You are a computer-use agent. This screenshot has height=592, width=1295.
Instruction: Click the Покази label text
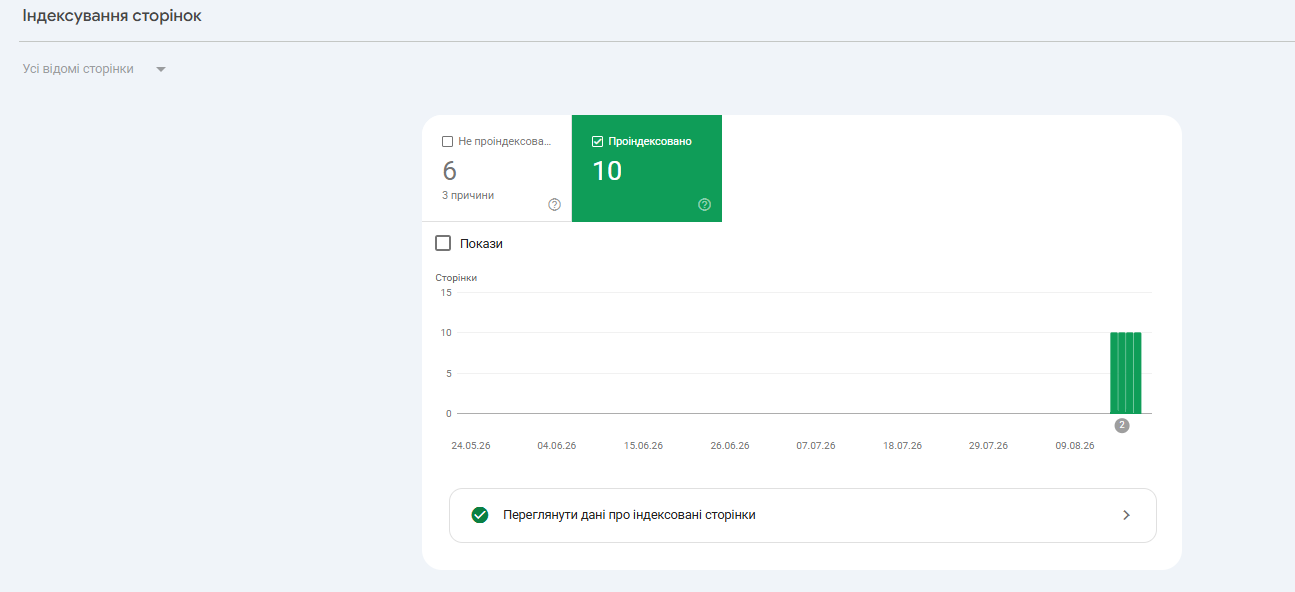tap(481, 243)
